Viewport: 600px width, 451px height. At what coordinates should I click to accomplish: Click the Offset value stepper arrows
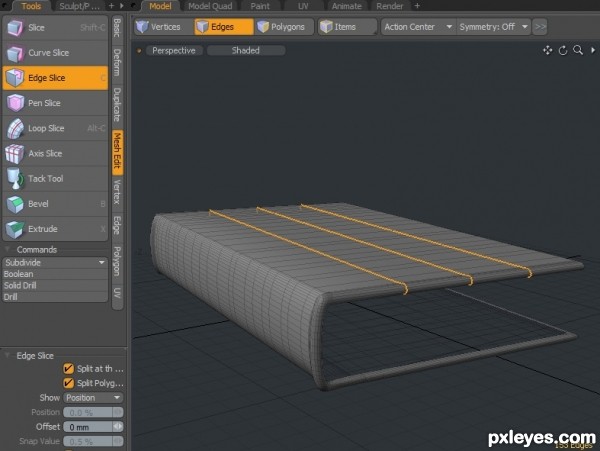click(x=118, y=427)
